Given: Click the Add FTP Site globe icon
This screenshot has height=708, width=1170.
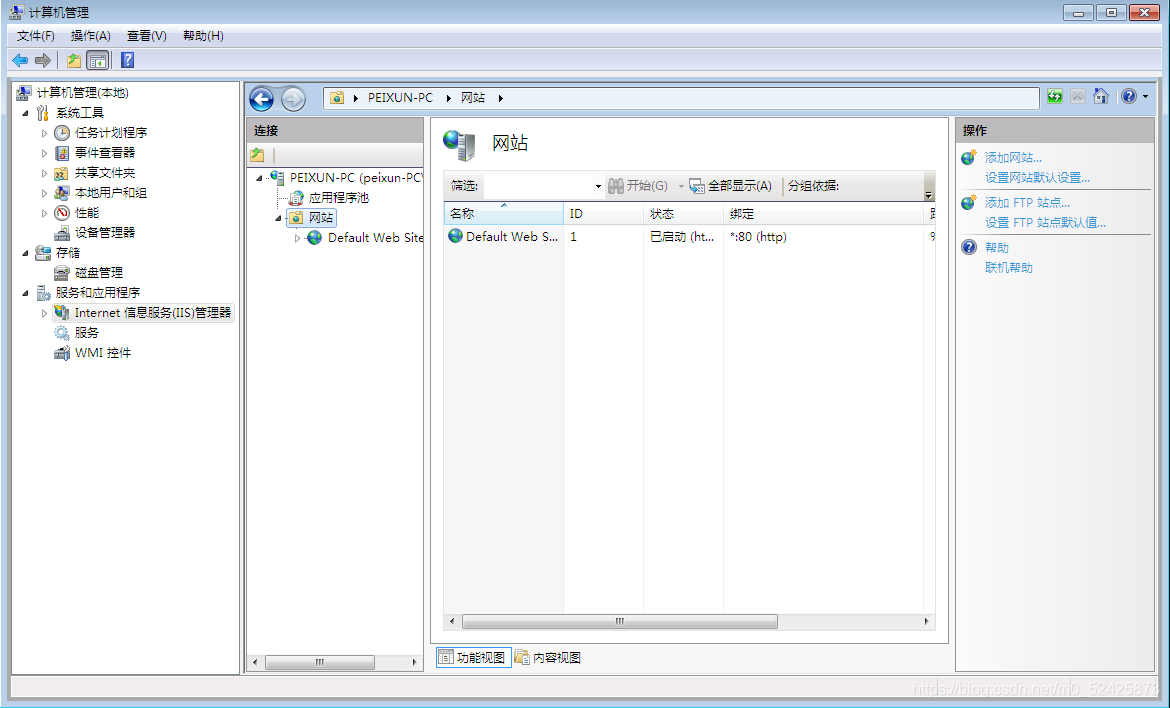Looking at the screenshot, I should pos(969,202).
